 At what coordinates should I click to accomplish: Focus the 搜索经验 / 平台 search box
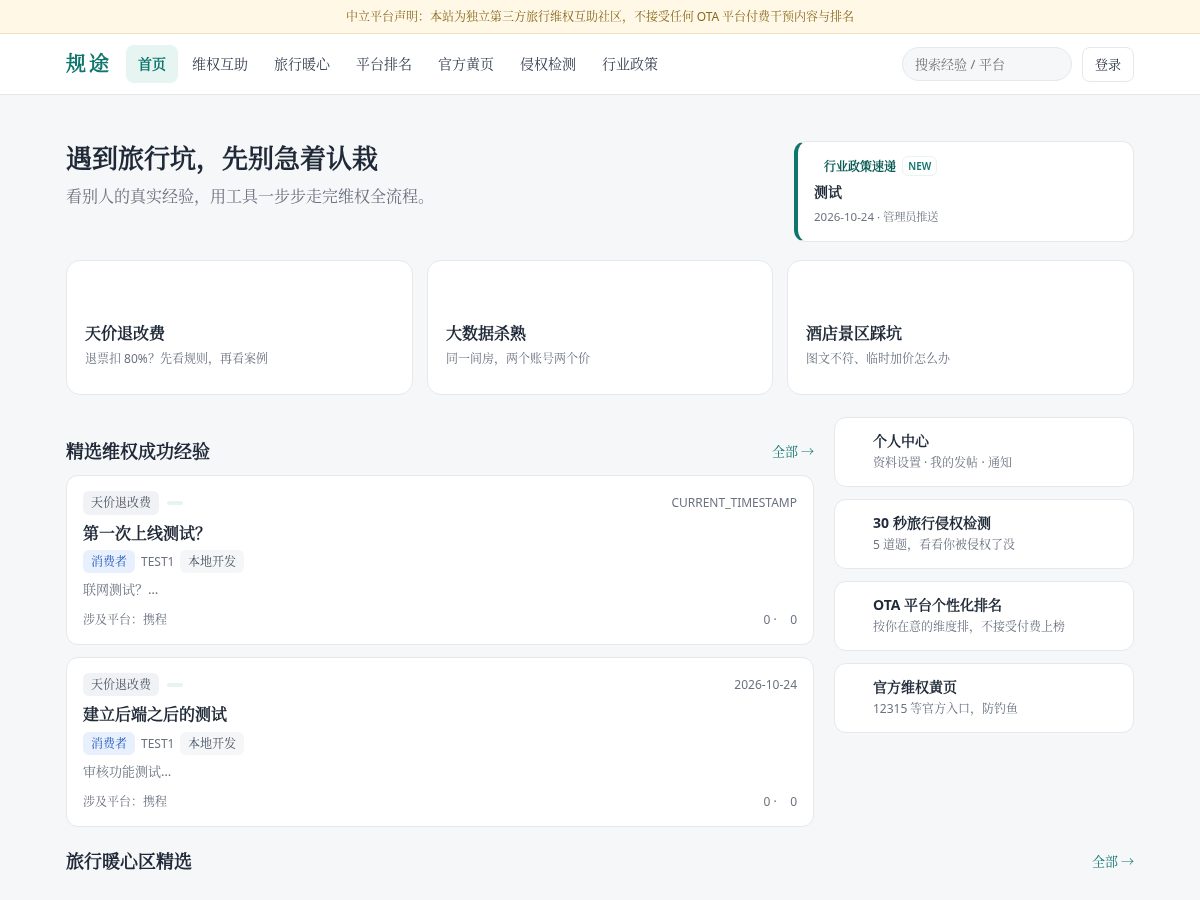click(x=987, y=64)
